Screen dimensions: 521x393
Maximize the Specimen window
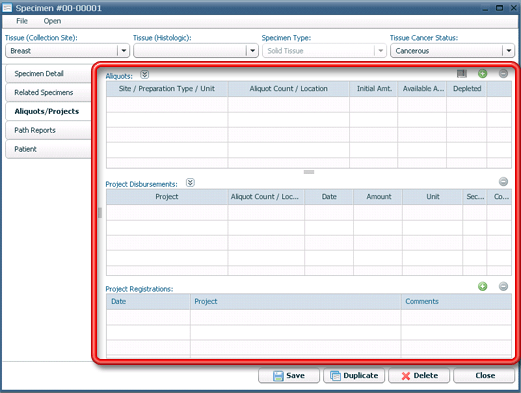(x=499, y=7)
